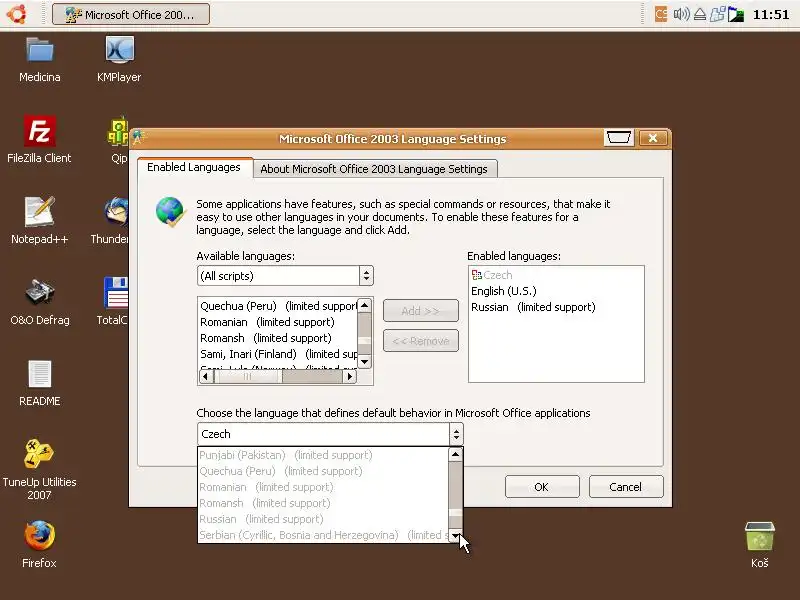Image resolution: width=800 pixels, height=600 pixels.
Task: Open the FileZilla Client desktop icon
Action: tap(39, 132)
